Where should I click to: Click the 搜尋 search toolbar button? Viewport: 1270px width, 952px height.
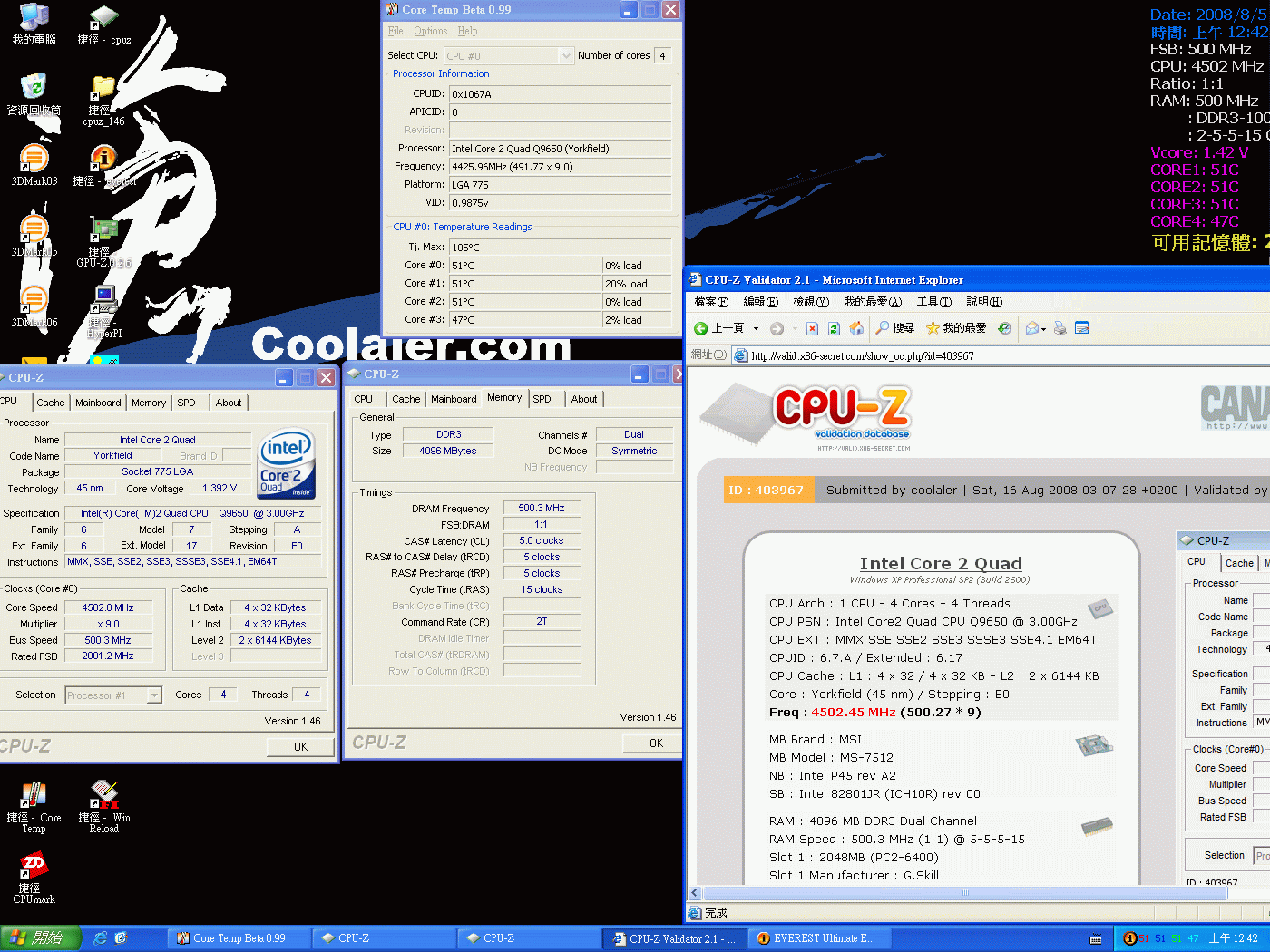click(x=894, y=328)
